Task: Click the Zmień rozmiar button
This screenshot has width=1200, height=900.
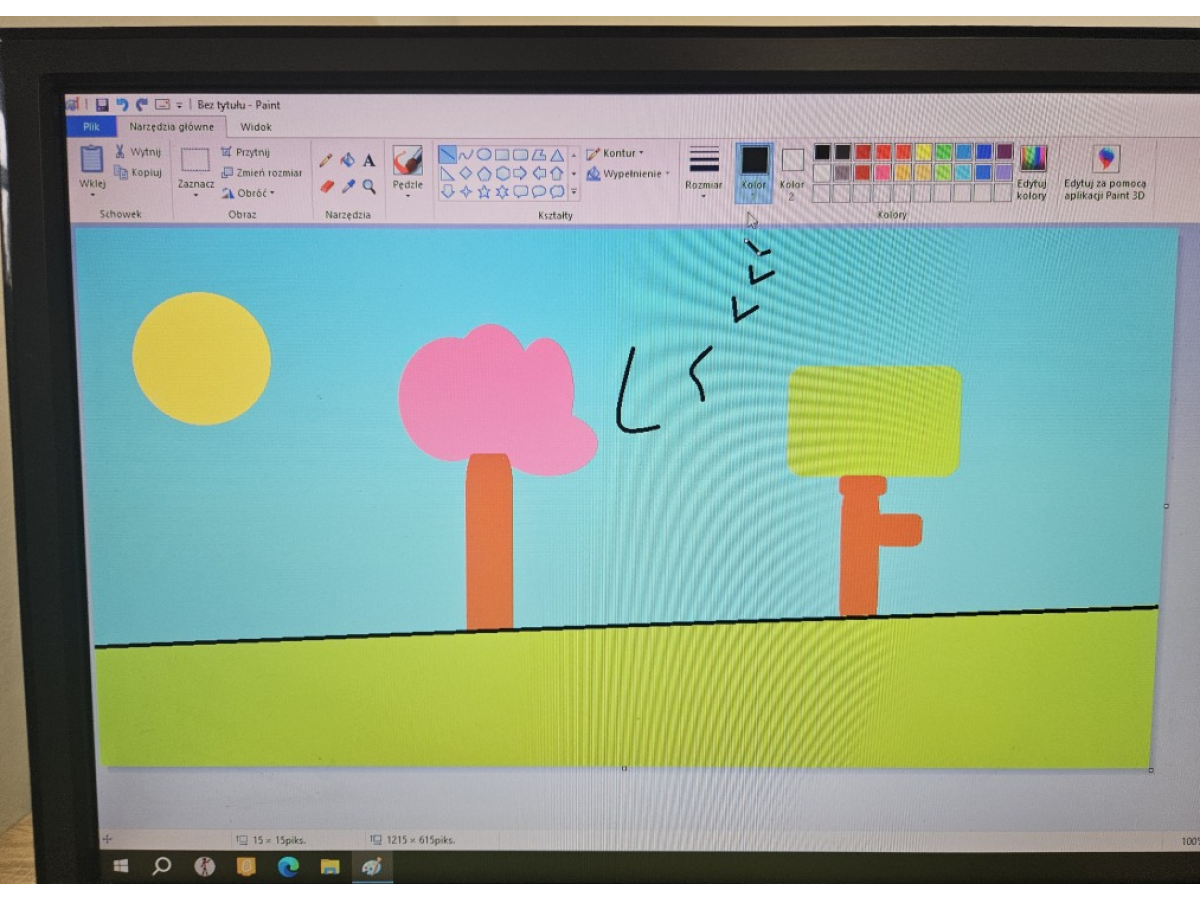Action: click(262, 173)
